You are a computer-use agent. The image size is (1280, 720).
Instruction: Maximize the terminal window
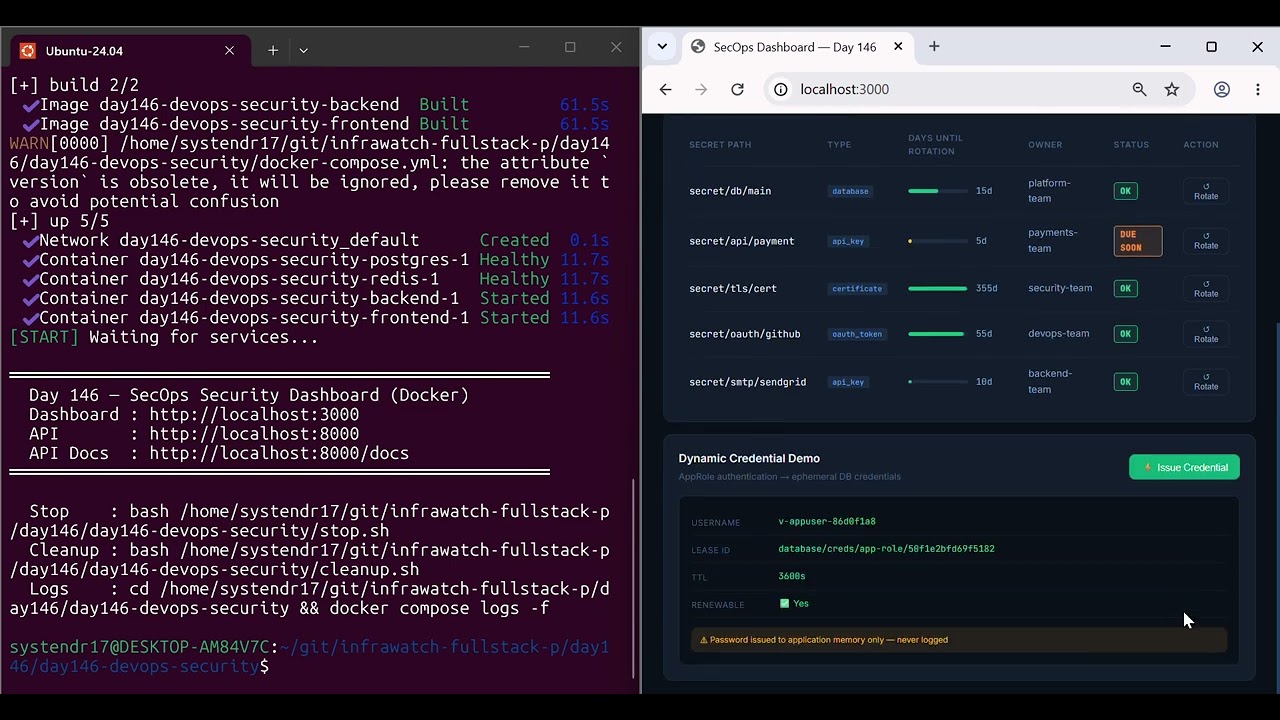point(570,47)
